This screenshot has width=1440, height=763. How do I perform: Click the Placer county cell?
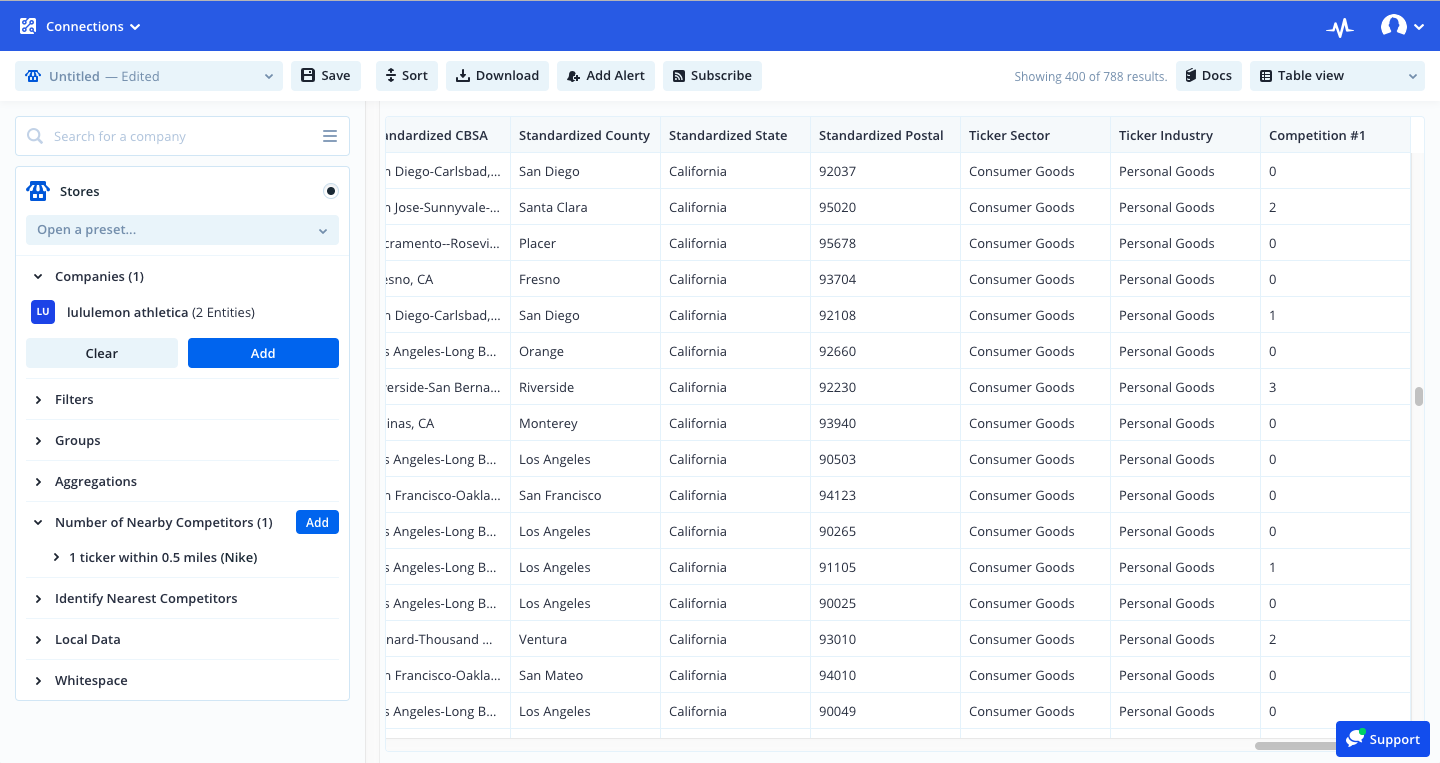pyautogui.click(x=585, y=243)
